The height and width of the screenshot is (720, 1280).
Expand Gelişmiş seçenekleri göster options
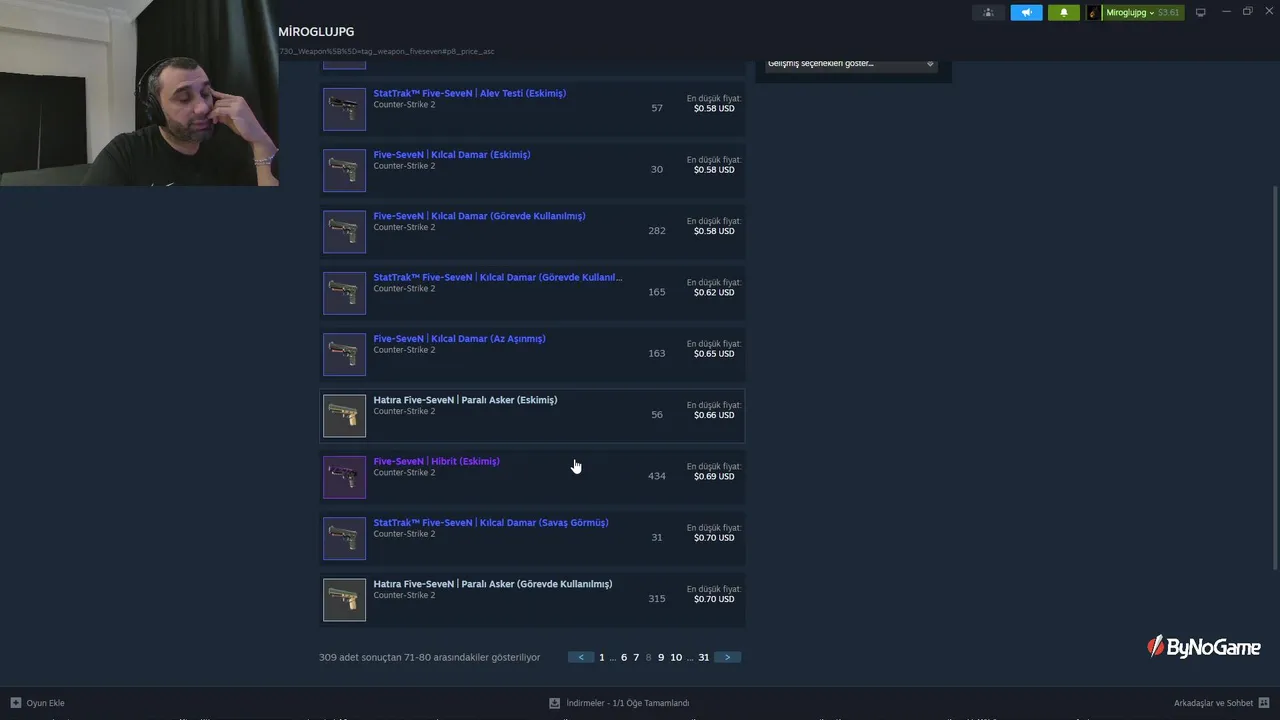pyautogui.click(x=851, y=63)
